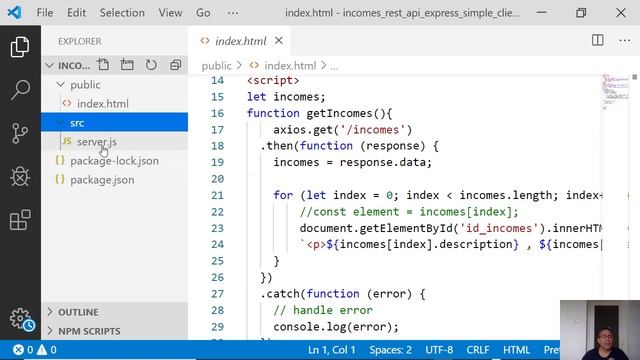640x360 pixels.
Task: Switch to the index.html editor tab
Action: point(241,41)
